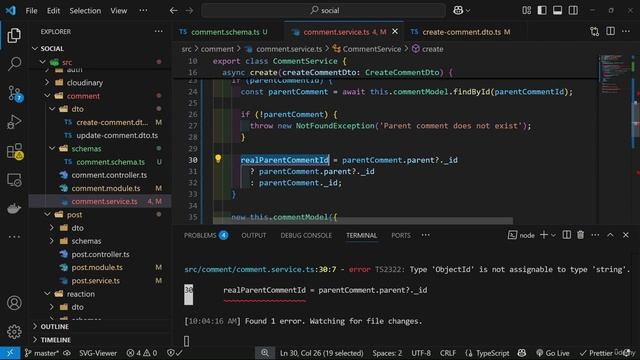
Task: Open the status bar zoom control
Action: click(x=264, y=353)
